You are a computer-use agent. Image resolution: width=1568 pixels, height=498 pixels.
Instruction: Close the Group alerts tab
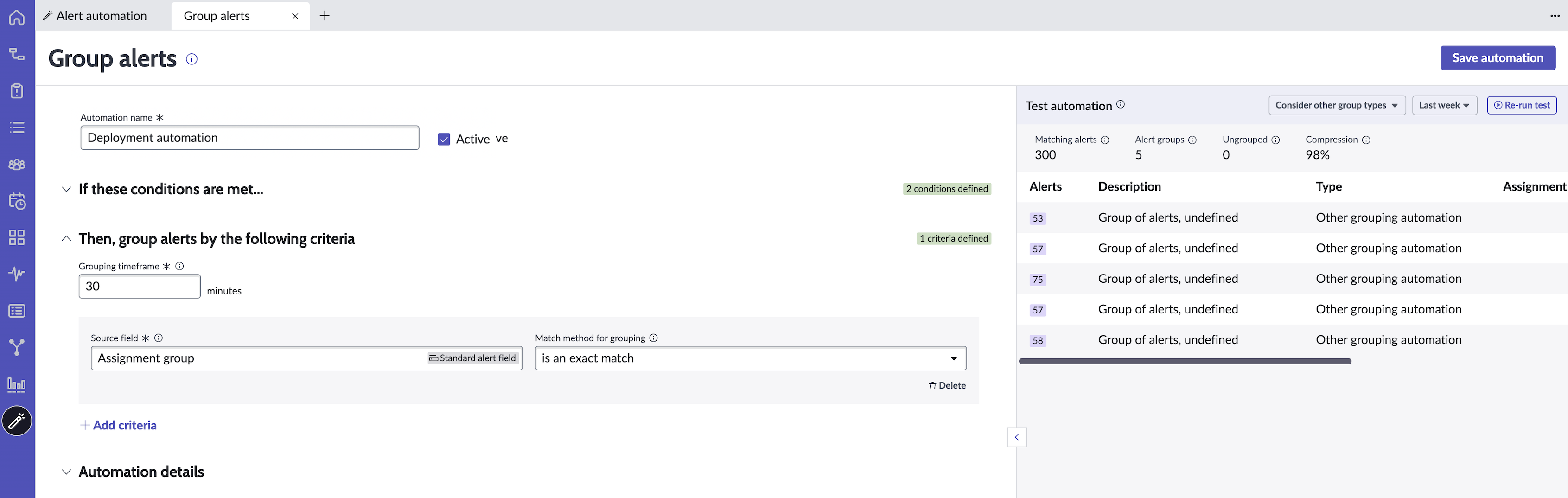click(x=295, y=16)
